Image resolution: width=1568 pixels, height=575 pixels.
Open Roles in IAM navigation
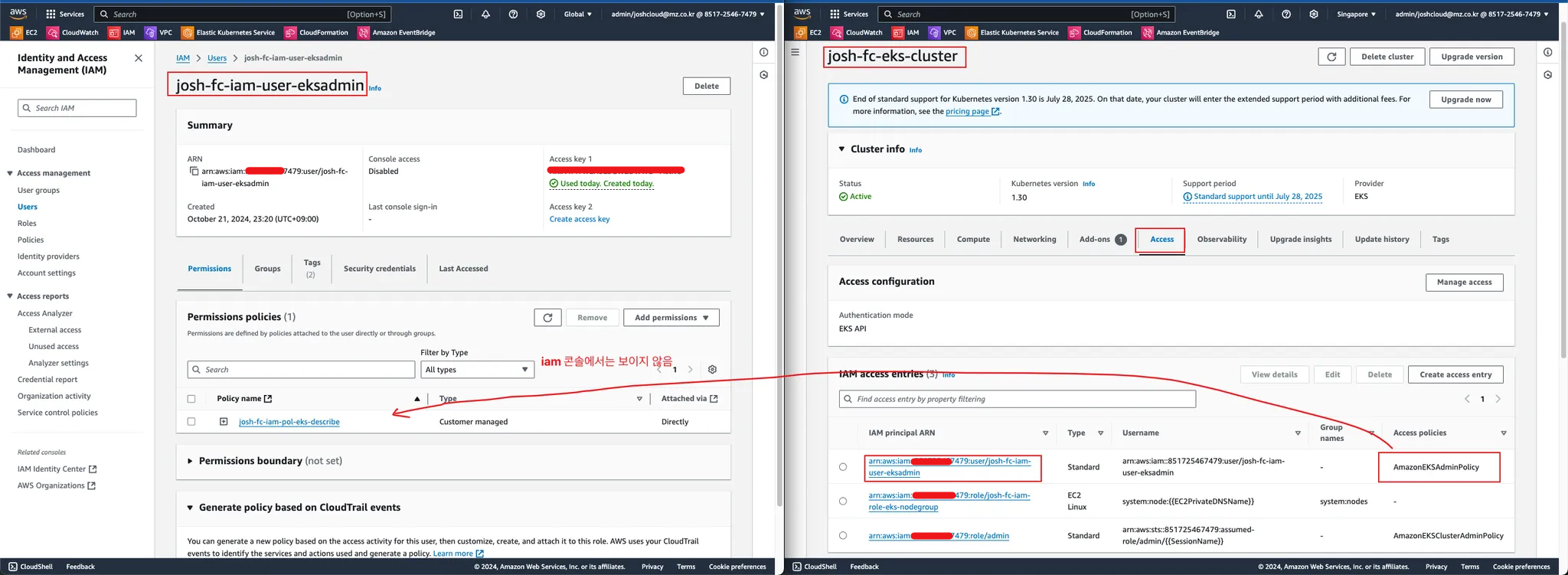point(27,224)
